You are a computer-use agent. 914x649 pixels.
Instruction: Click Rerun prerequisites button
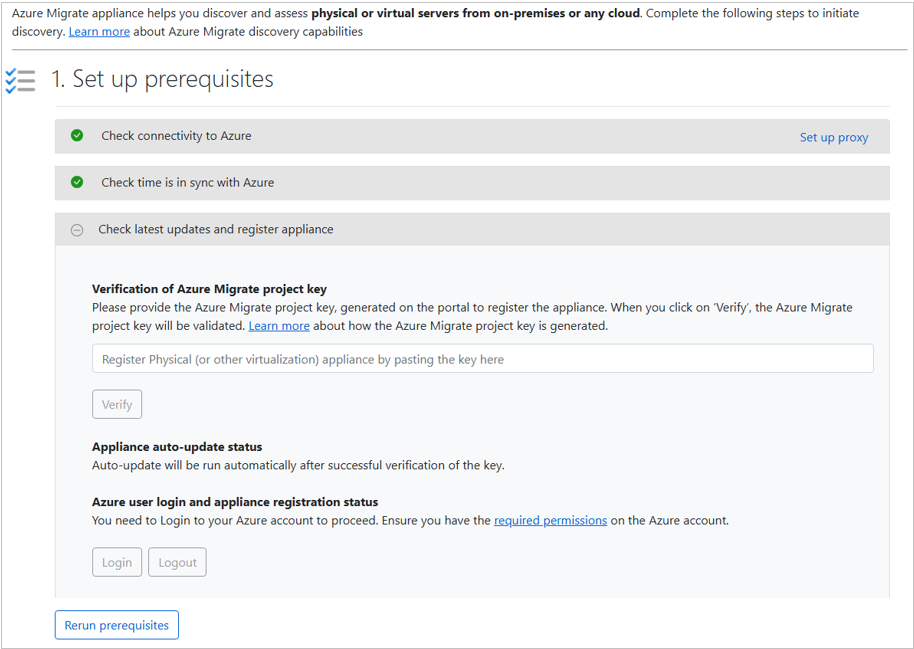[117, 625]
